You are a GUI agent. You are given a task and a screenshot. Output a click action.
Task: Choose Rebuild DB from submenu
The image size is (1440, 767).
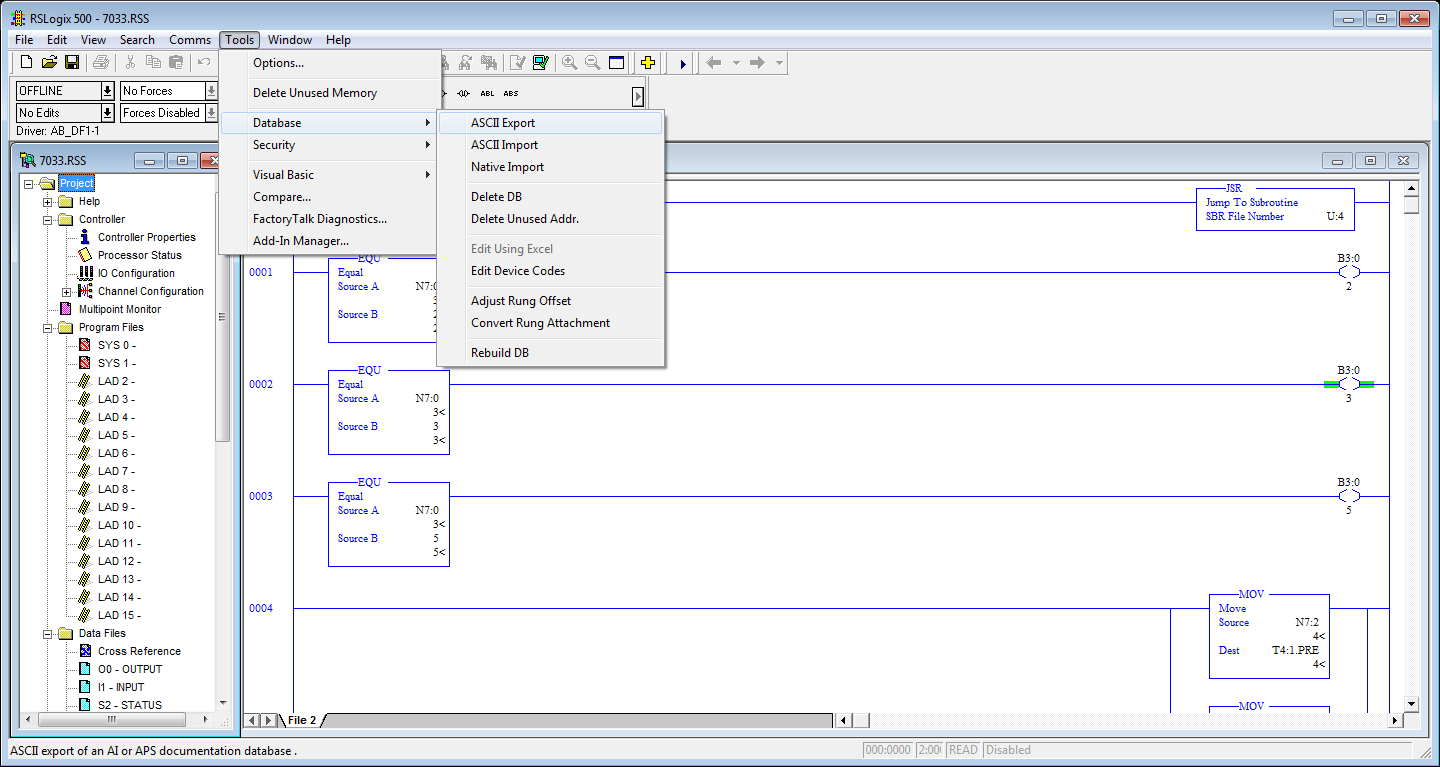(x=550, y=353)
